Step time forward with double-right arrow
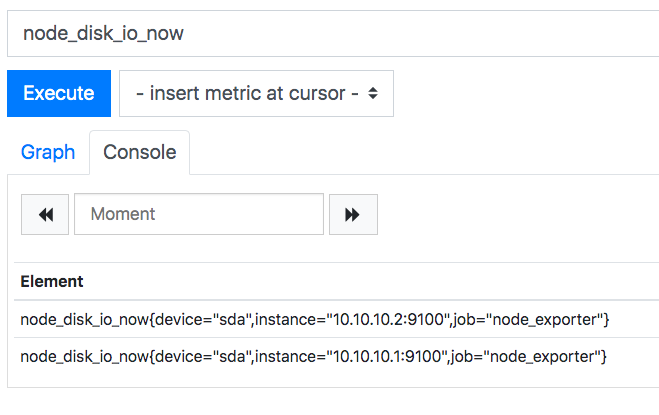The width and height of the screenshot is (659, 415). coord(353,214)
